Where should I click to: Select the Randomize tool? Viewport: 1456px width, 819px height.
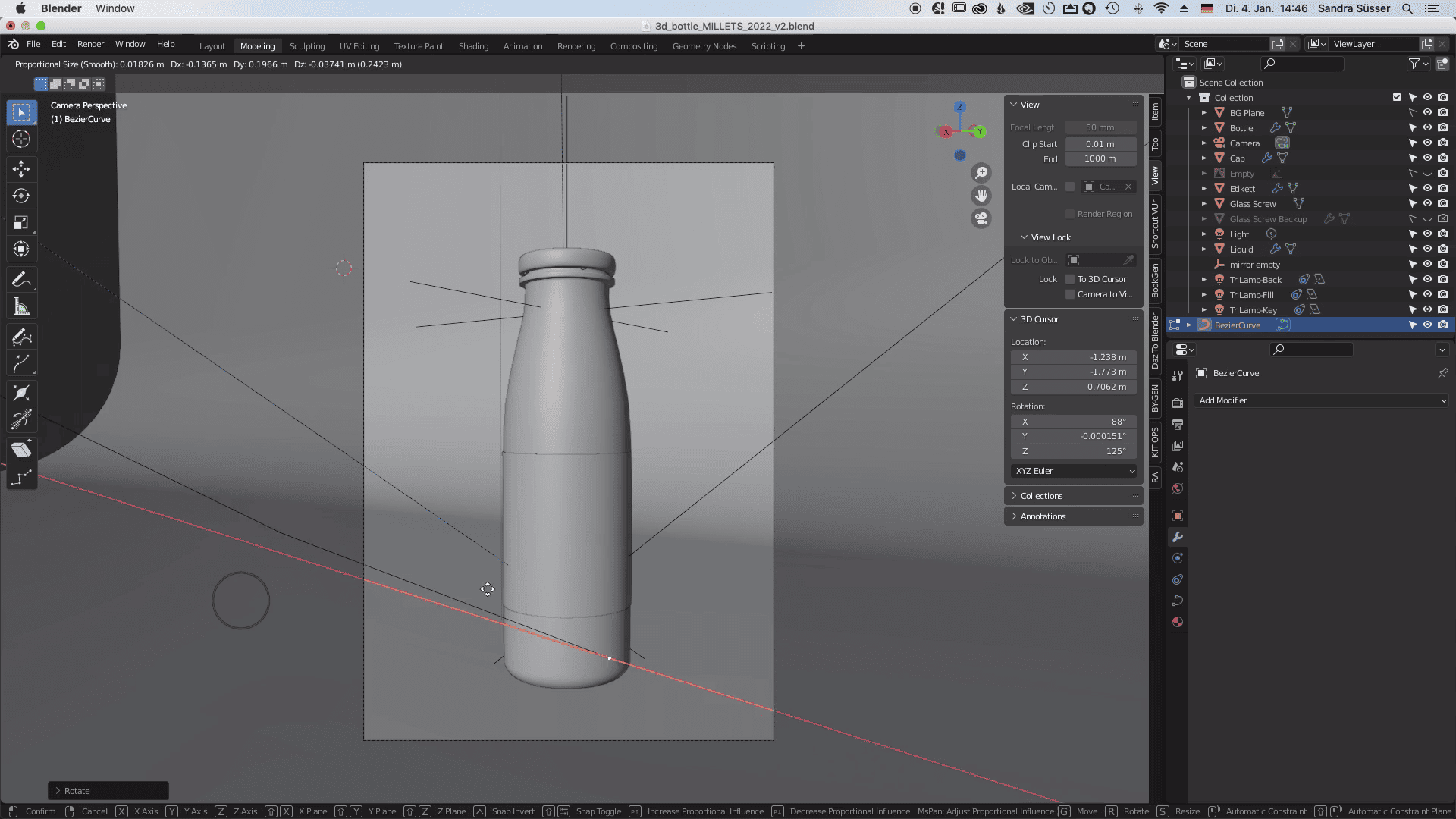pos(21,477)
